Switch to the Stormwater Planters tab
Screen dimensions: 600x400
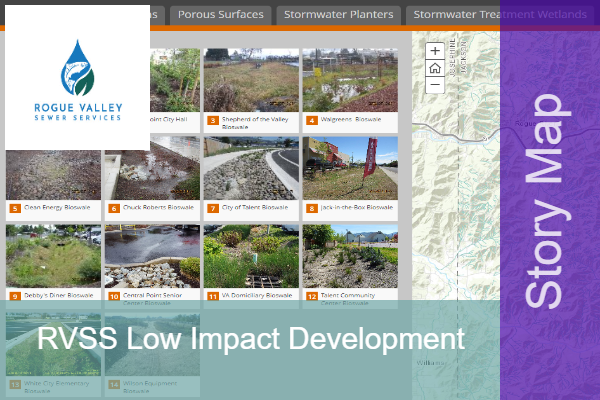coord(338,15)
